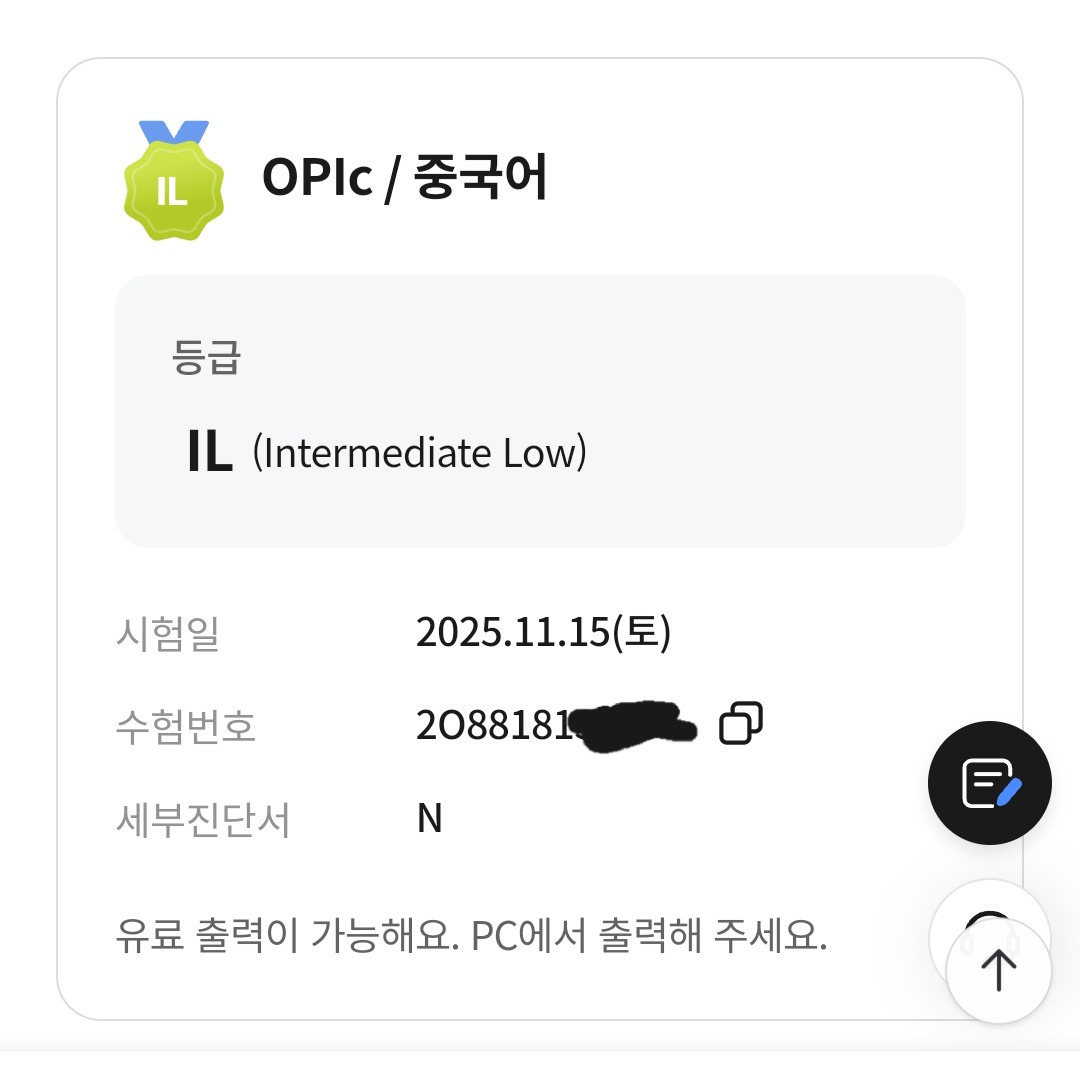
Task: Copy the exam registration number
Action: pos(741,723)
